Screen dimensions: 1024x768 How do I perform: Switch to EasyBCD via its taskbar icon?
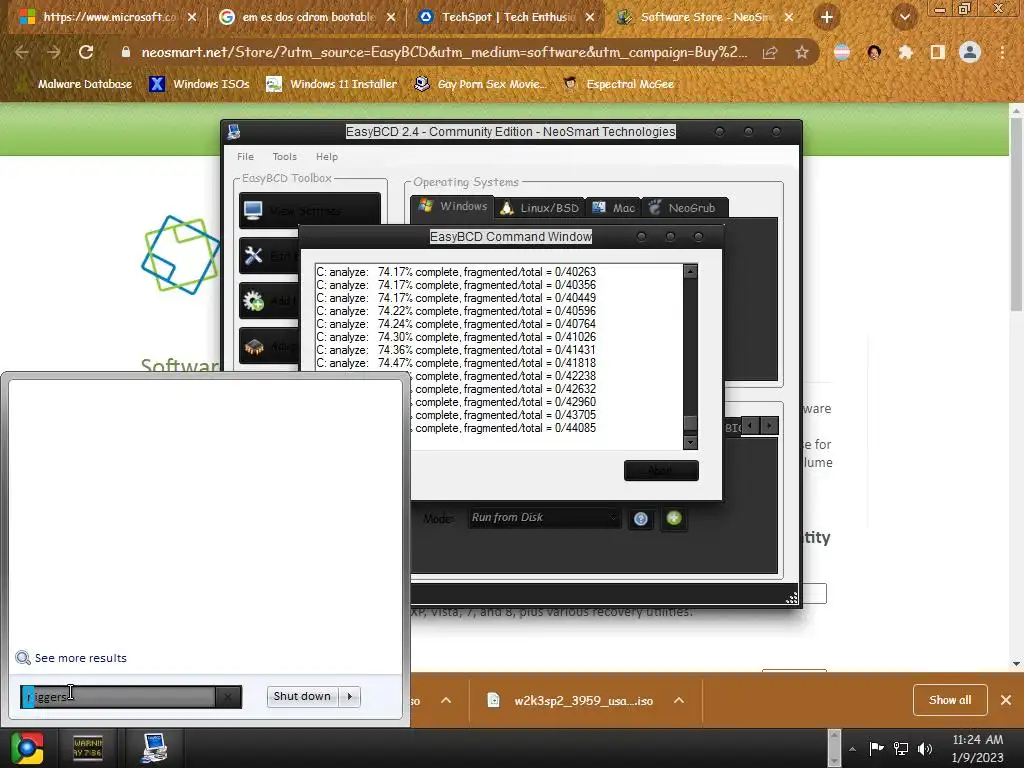point(154,748)
